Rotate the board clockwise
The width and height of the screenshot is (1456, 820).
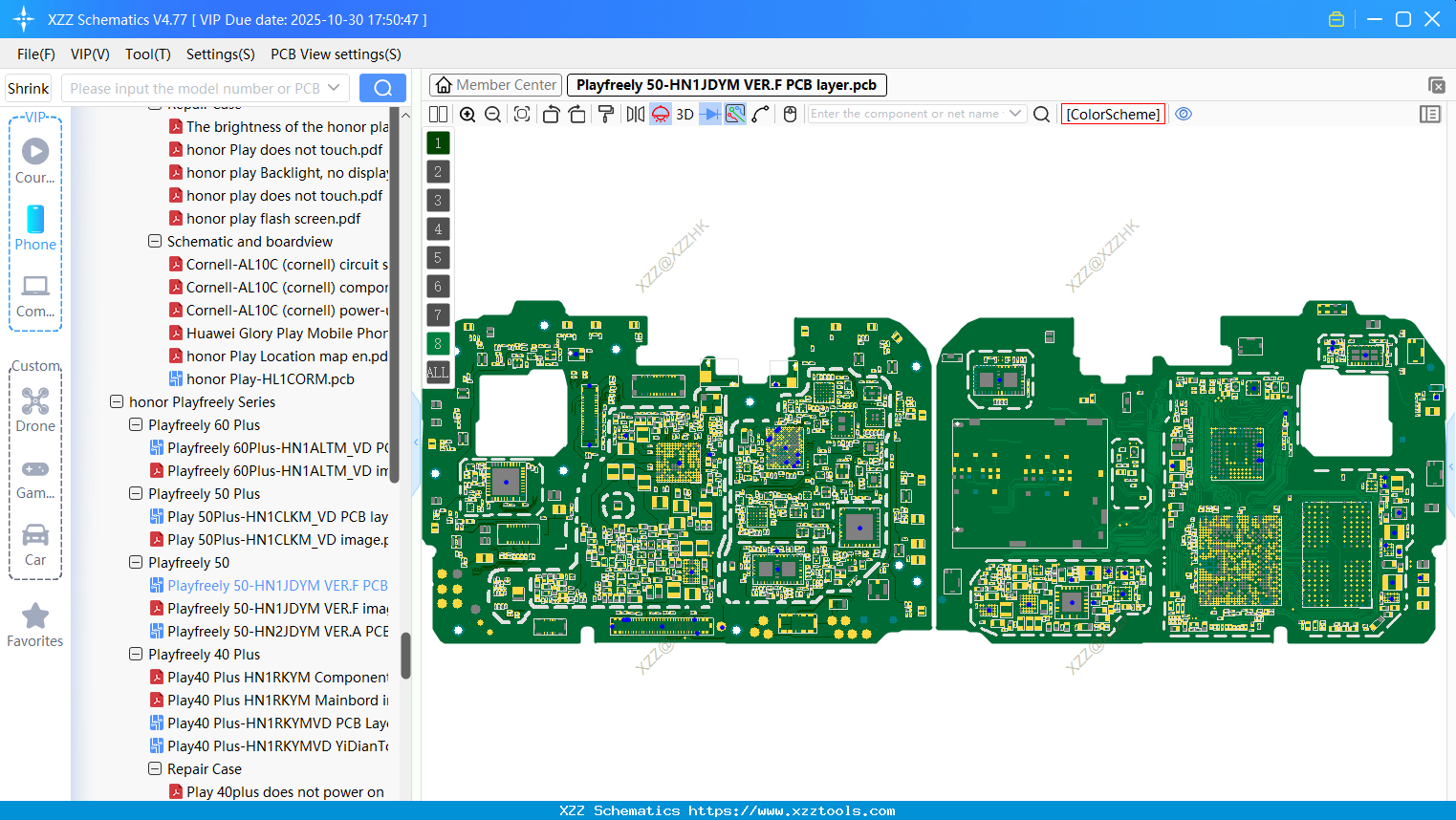point(577,114)
